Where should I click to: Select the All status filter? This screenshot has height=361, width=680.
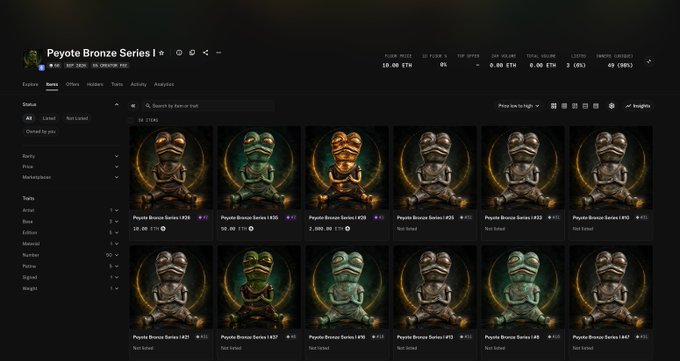29,118
